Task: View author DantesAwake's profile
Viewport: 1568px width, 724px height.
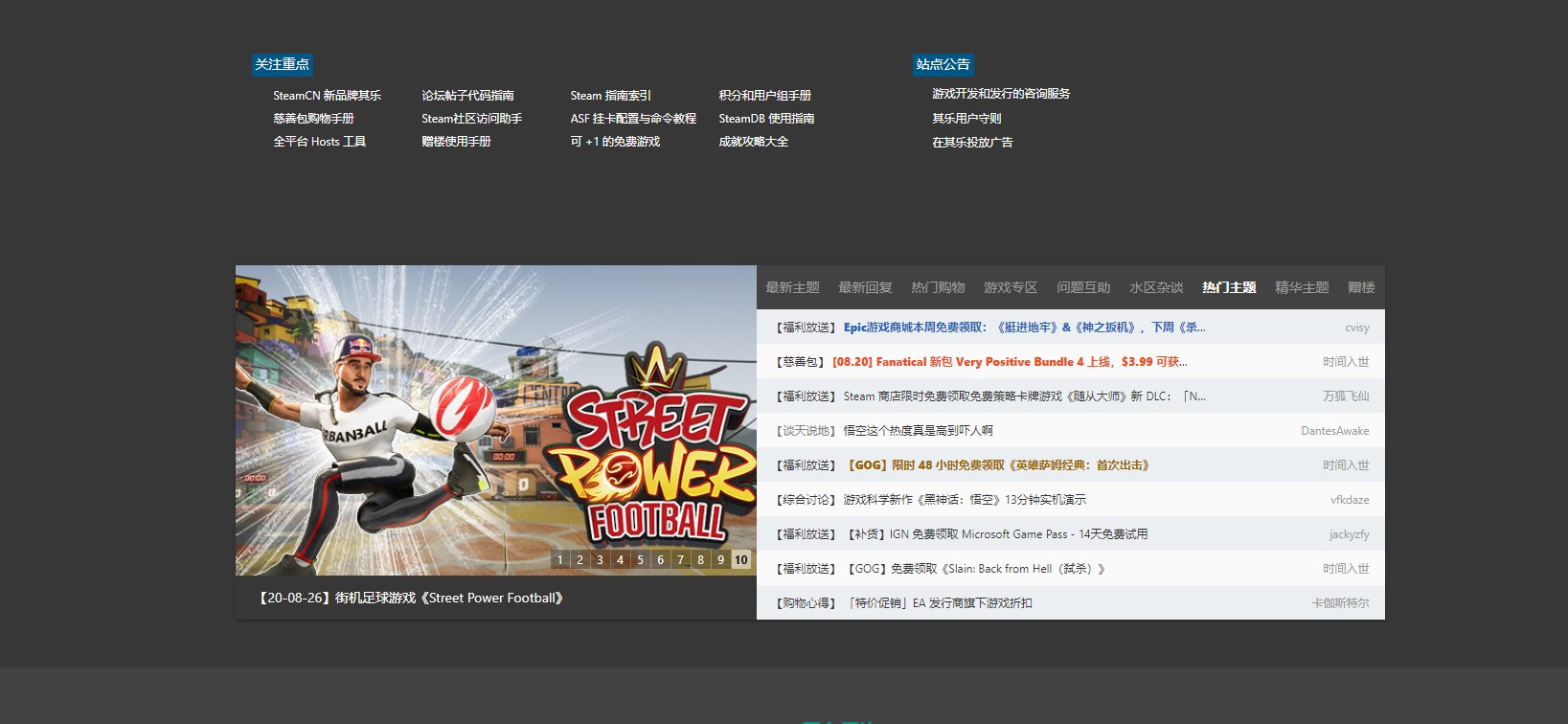Action: pyautogui.click(x=1334, y=431)
